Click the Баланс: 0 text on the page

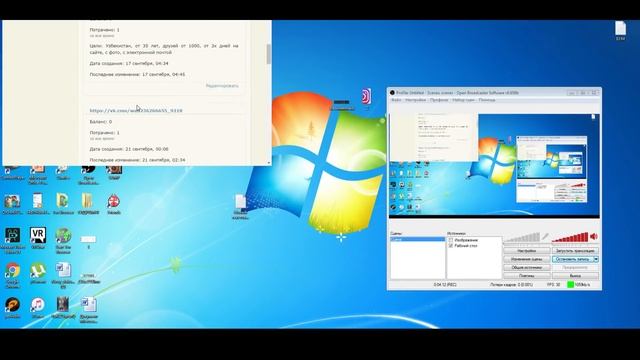(x=101, y=122)
